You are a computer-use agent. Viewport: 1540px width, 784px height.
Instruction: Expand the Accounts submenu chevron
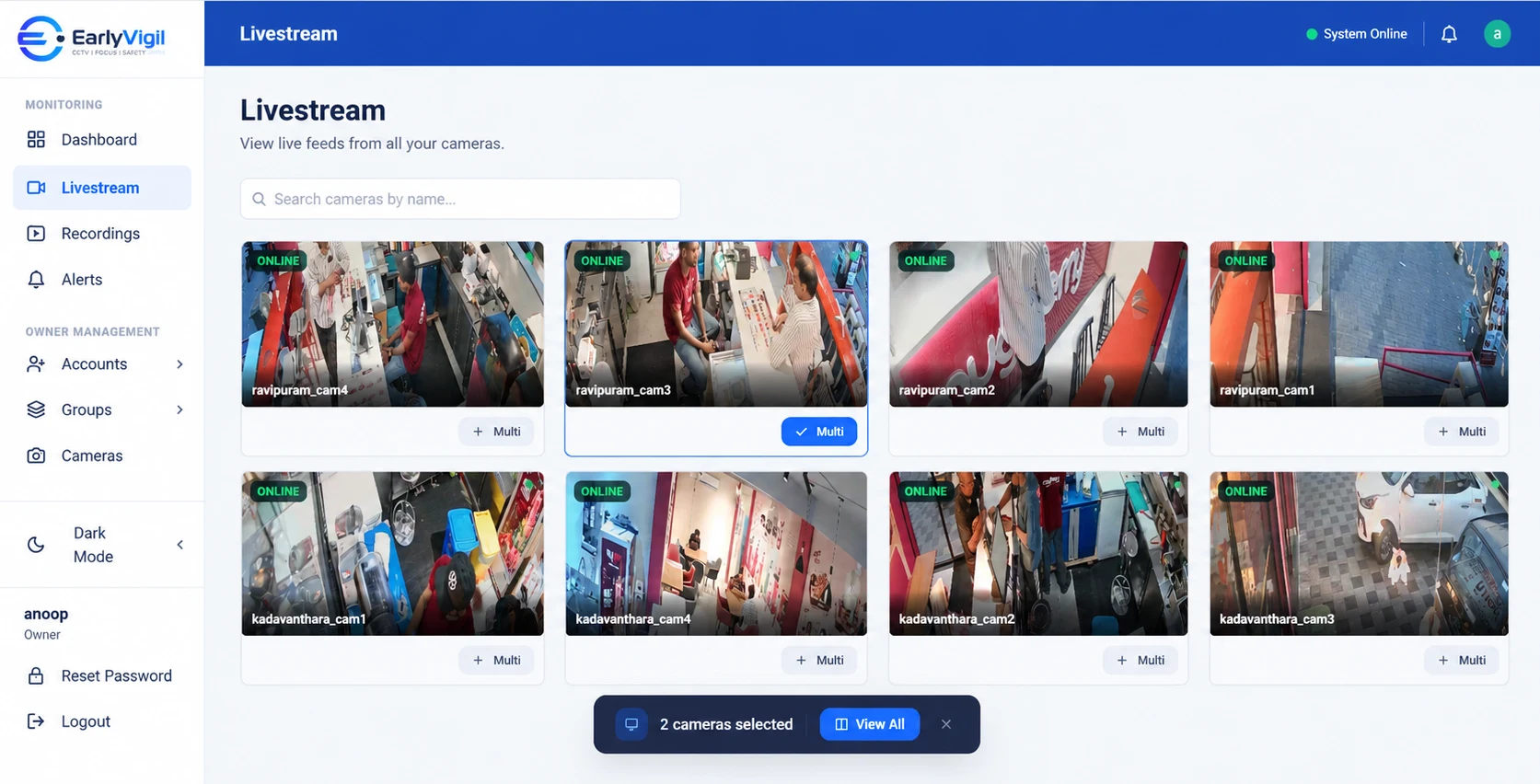[x=179, y=364]
